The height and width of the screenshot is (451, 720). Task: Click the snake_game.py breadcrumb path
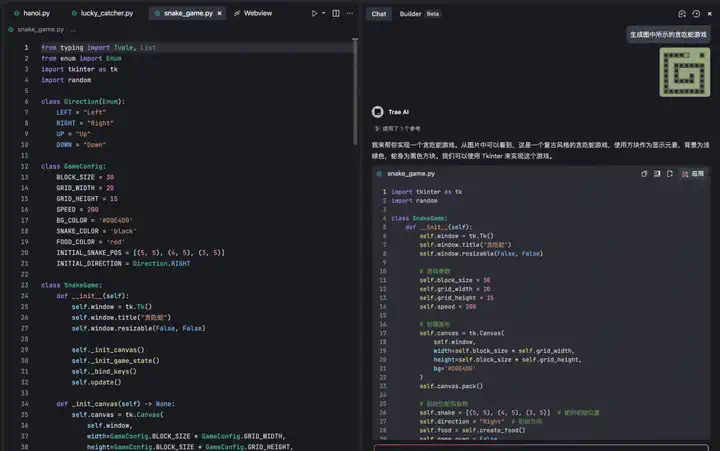point(40,29)
